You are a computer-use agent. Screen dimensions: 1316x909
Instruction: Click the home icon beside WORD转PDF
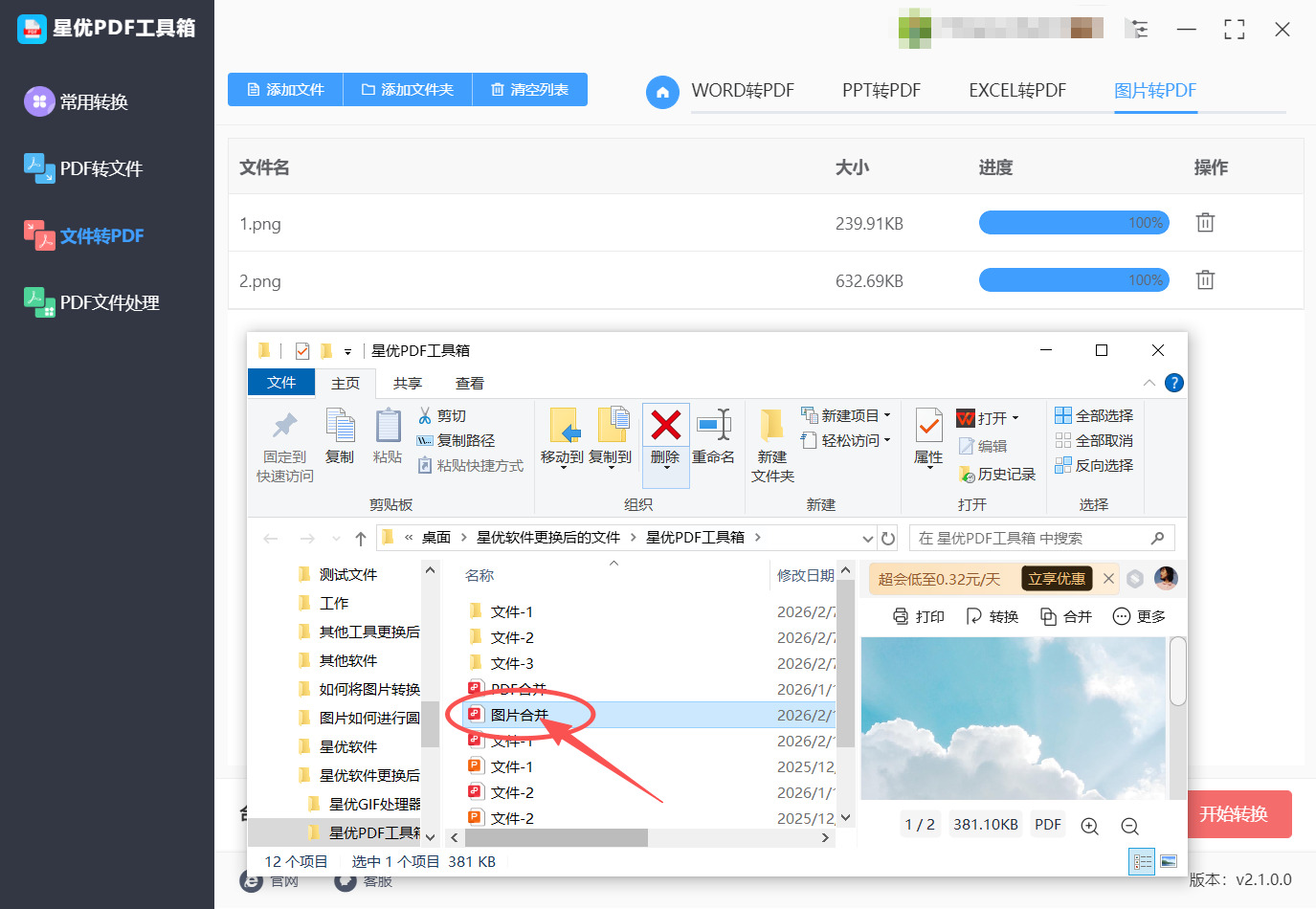coord(662,92)
